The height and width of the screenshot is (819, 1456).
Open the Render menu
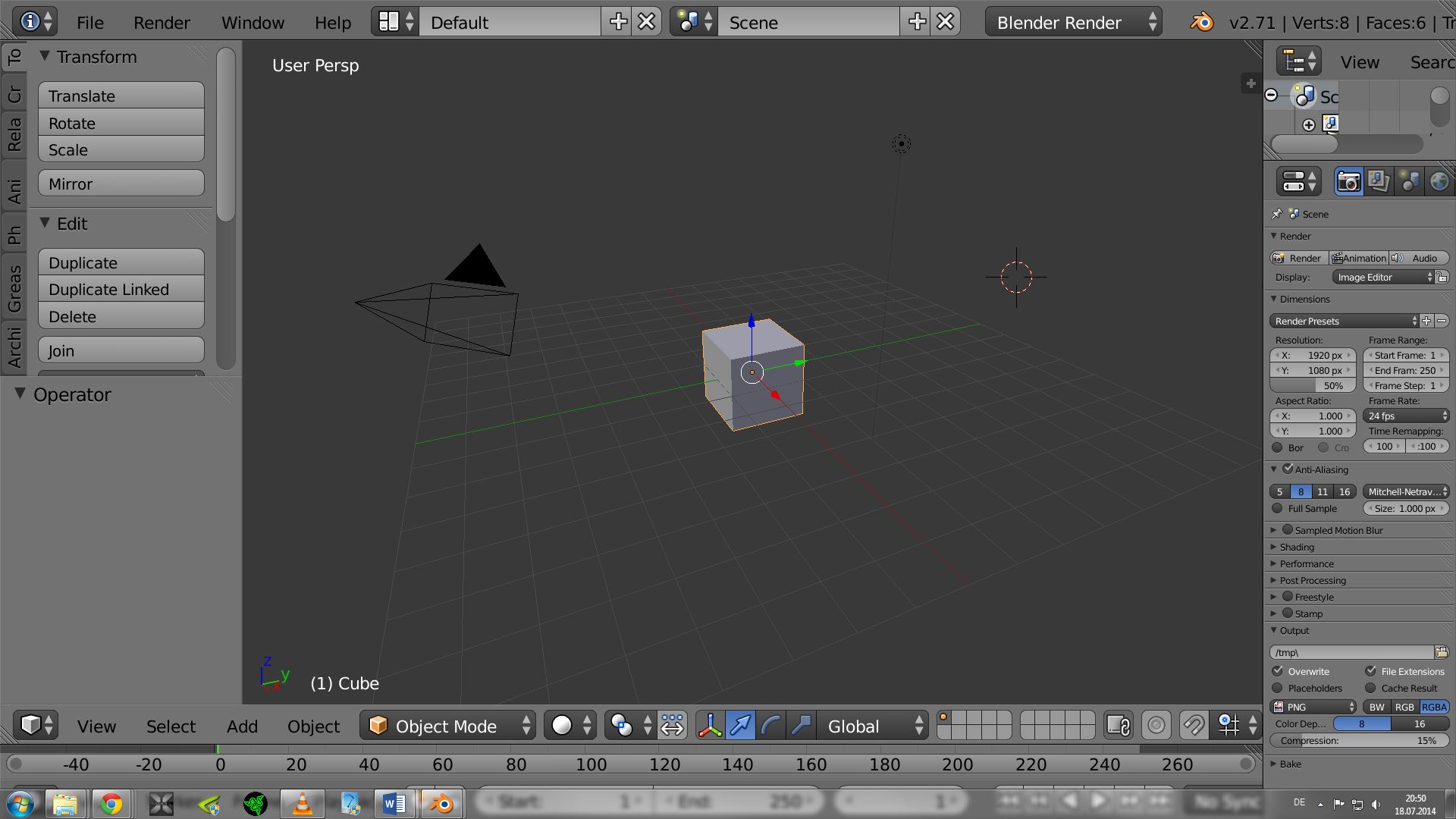coord(162,23)
